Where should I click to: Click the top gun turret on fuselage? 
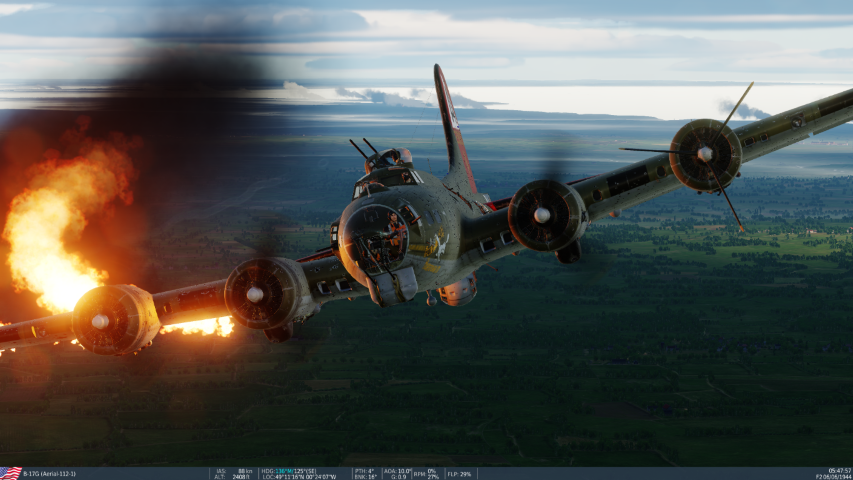[x=386, y=160]
